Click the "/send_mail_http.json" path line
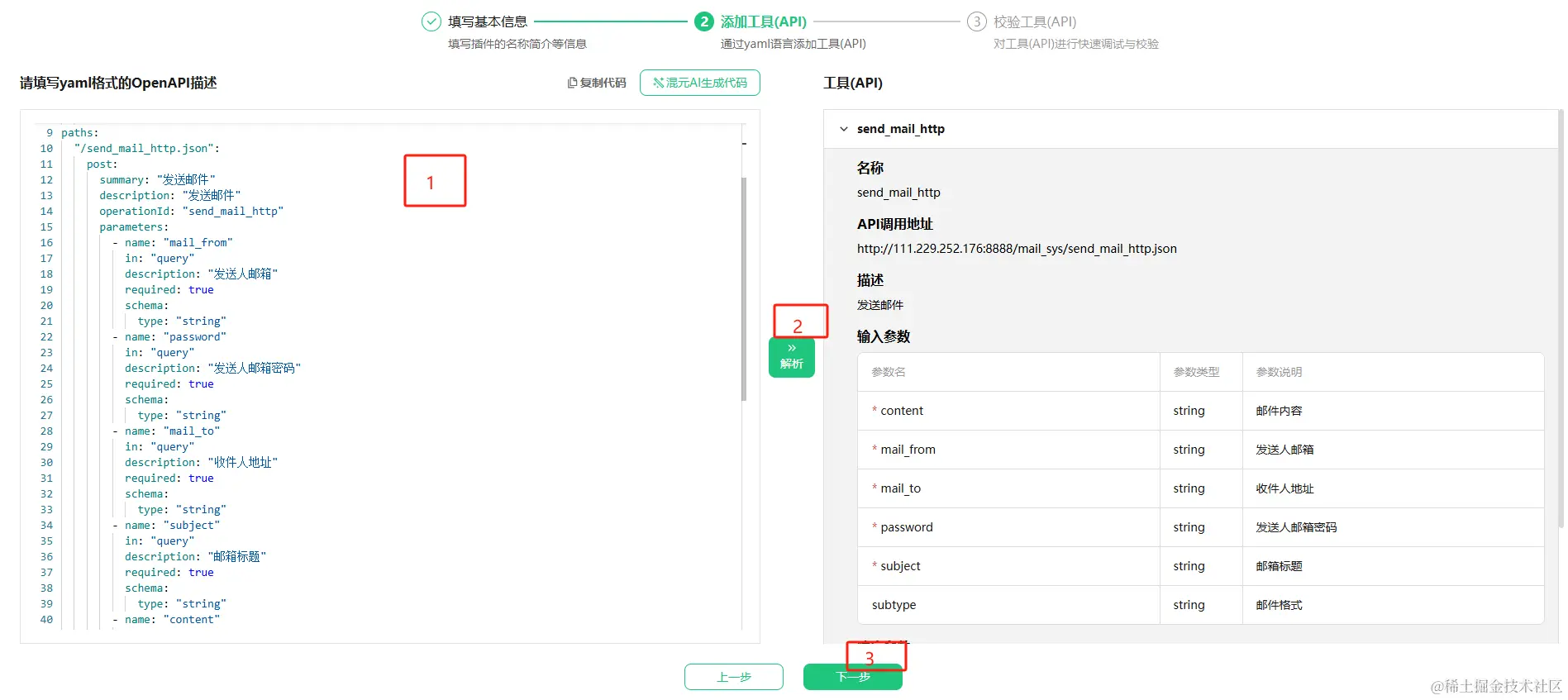Screen dimensions: 1568x700 (x=147, y=148)
